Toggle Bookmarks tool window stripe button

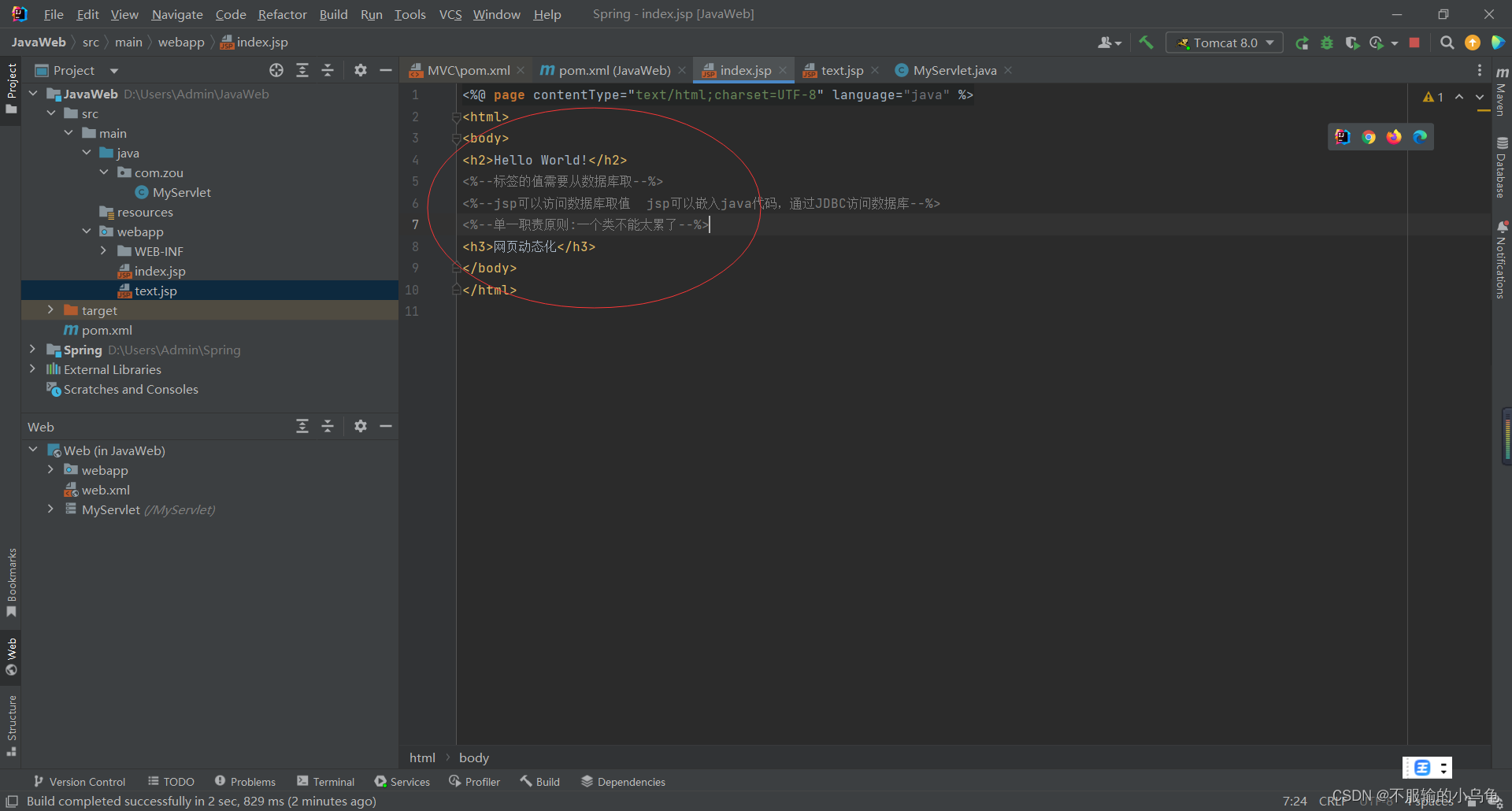(x=11, y=583)
